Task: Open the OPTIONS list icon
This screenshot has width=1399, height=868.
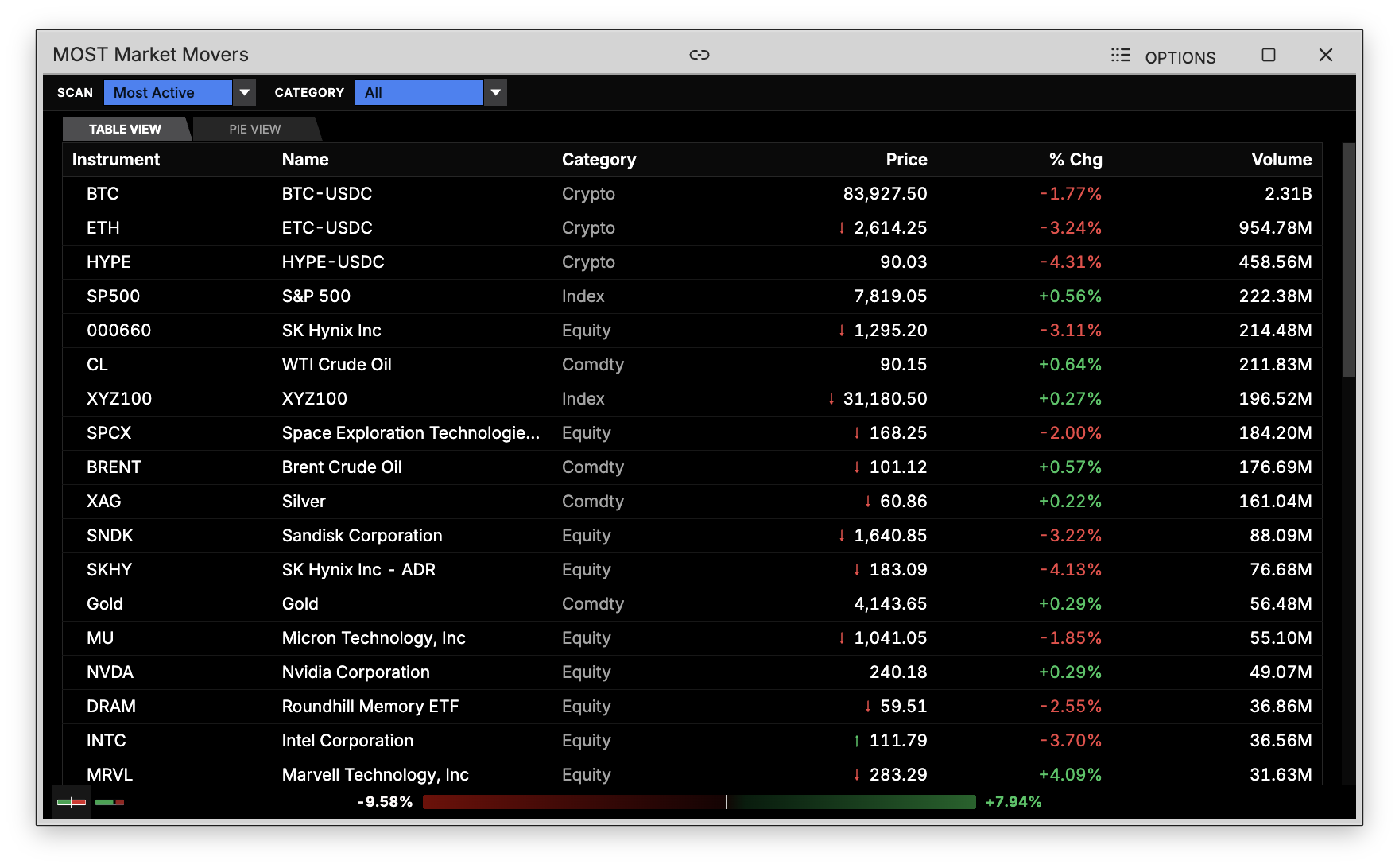Action: click(1120, 55)
